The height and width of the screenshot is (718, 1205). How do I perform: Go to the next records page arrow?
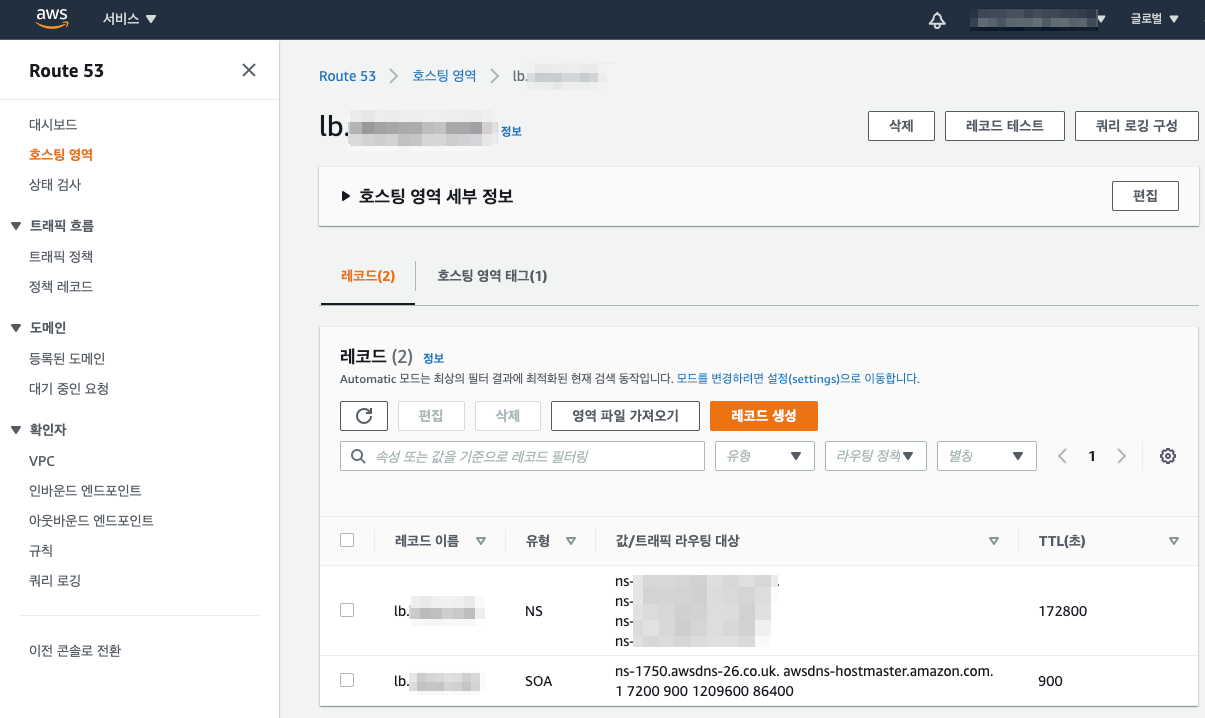point(1121,456)
